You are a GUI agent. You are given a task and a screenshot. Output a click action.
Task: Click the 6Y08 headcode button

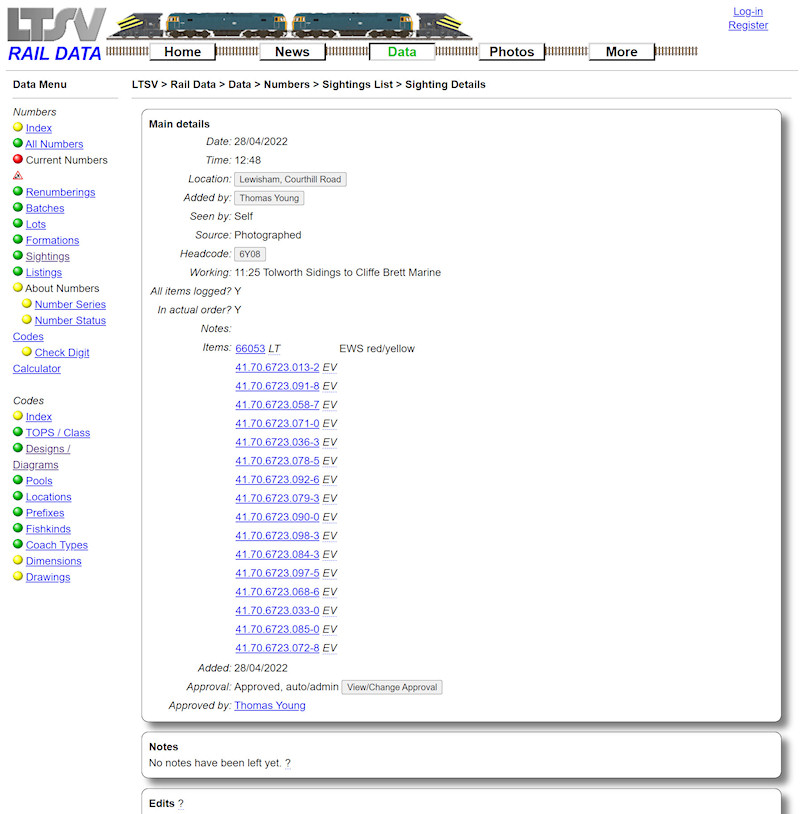250,253
